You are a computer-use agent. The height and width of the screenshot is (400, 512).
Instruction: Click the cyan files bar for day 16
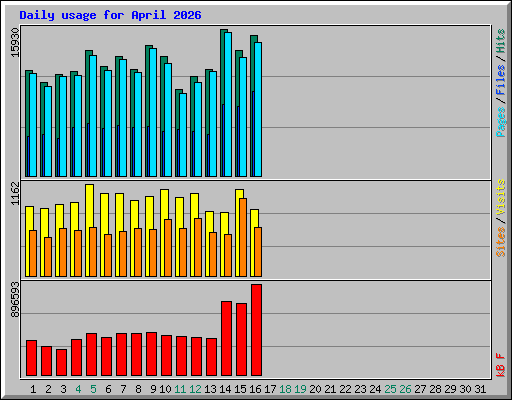point(258,109)
